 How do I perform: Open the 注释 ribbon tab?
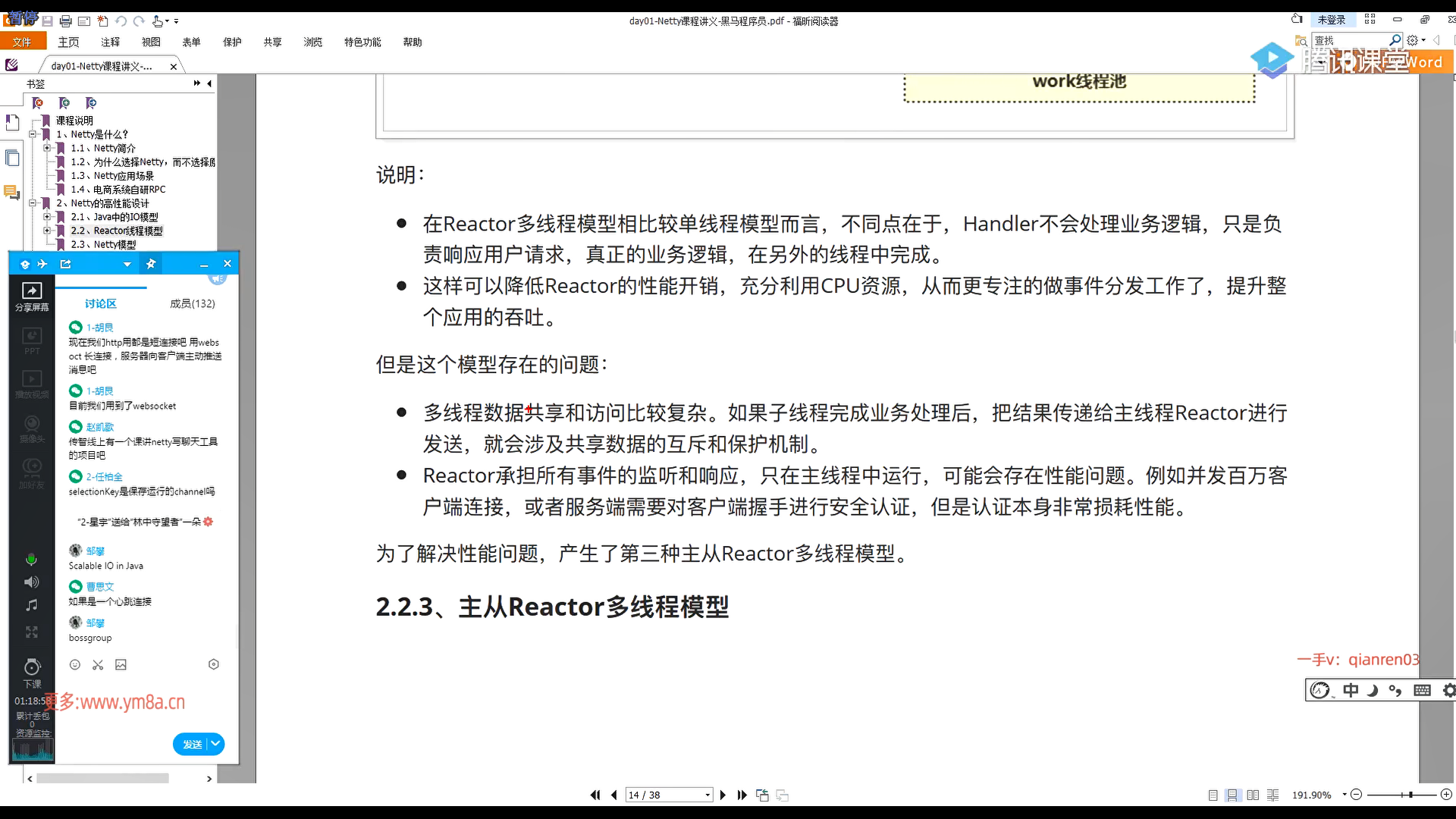click(x=111, y=42)
